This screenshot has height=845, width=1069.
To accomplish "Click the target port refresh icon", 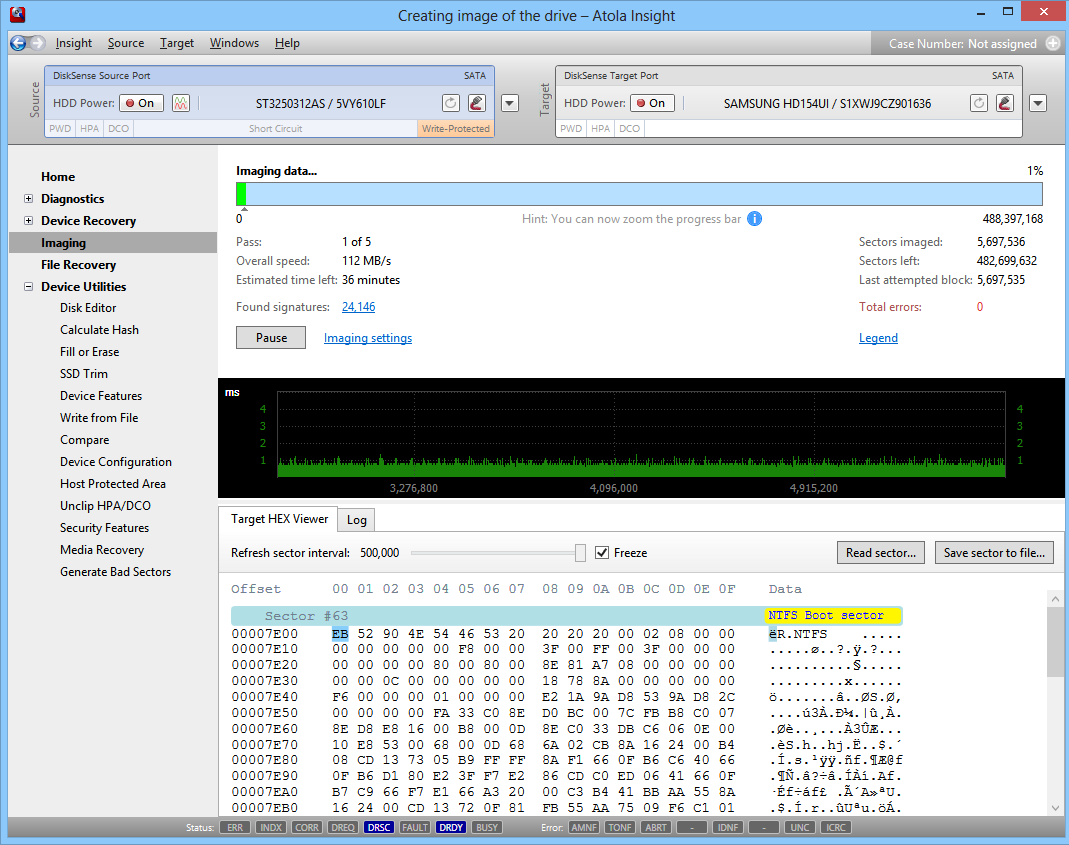I will [979, 103].
